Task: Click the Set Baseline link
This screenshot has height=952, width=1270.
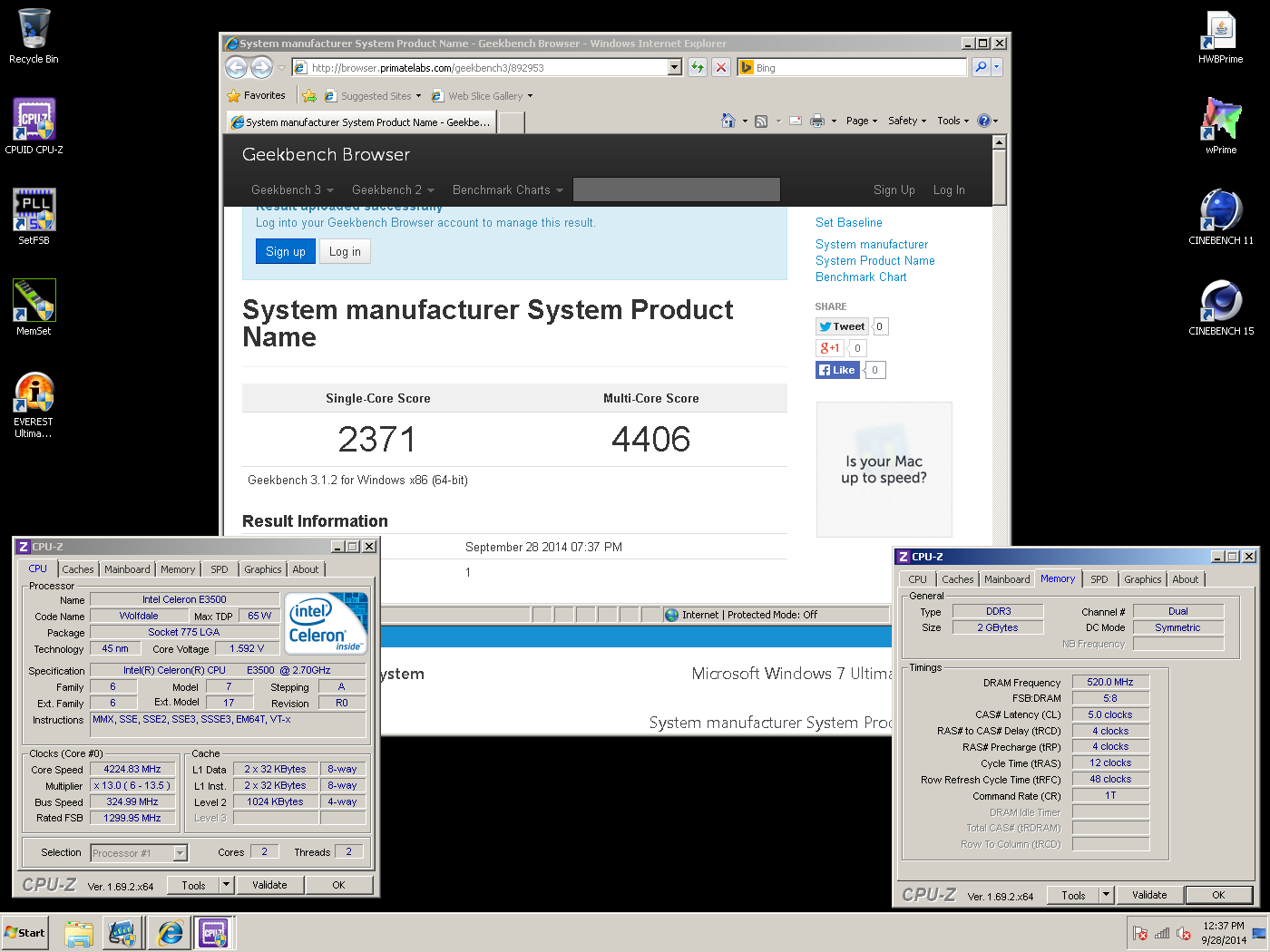Action: [x=849, y=222]
